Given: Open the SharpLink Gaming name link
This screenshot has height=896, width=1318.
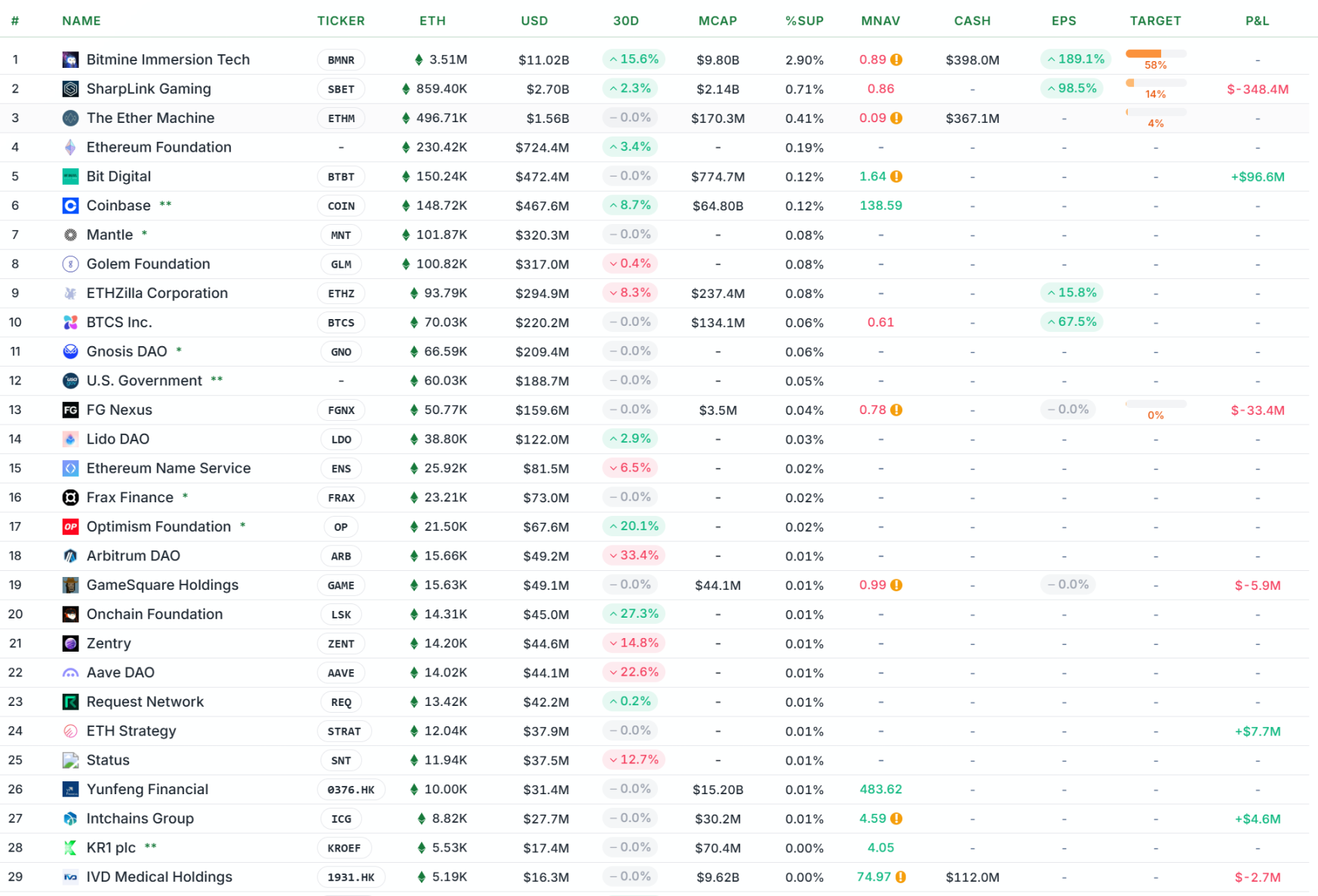Looking at the screenshot, I should tap(149, 88).
